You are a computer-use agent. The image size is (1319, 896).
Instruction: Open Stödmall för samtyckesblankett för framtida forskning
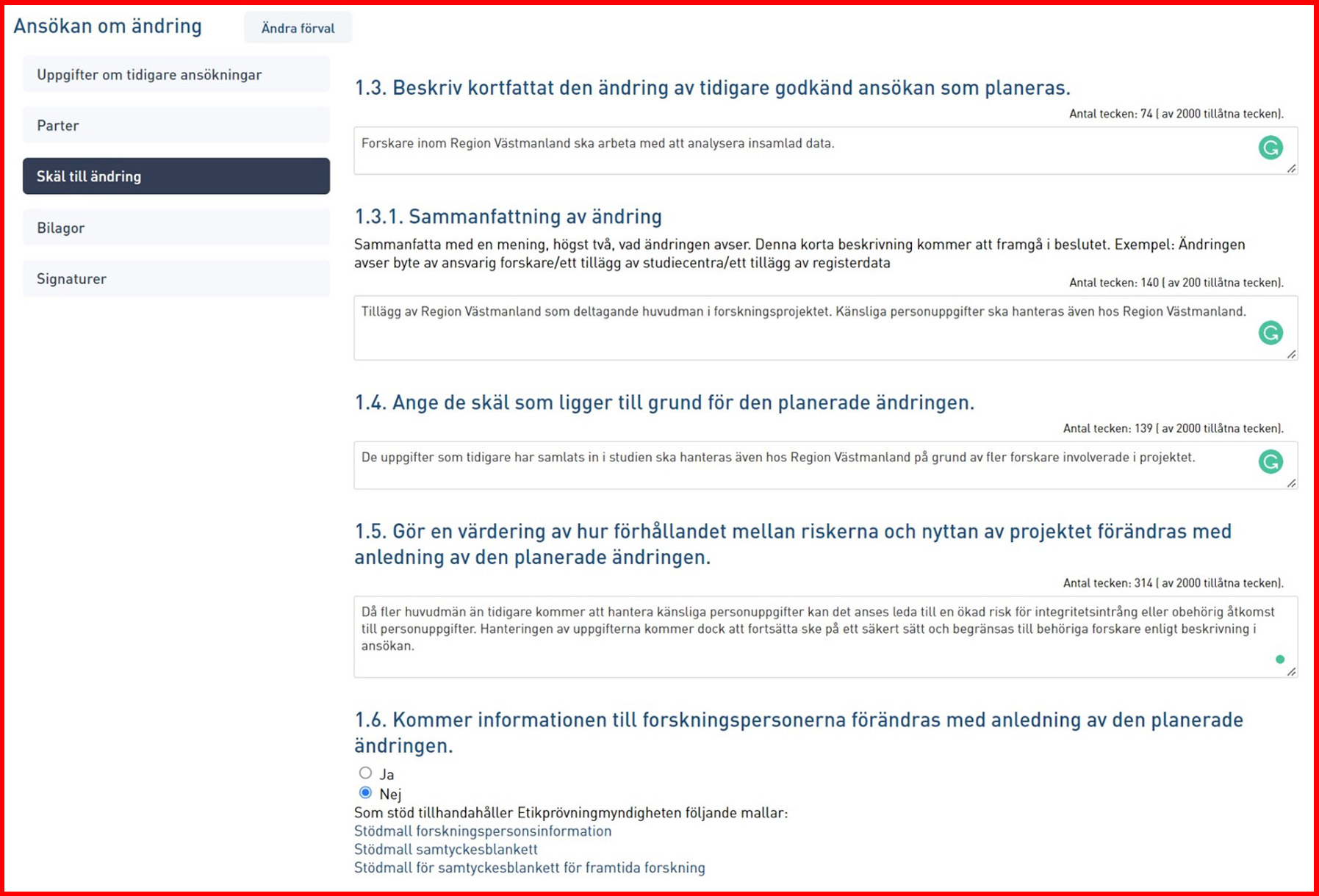(x=530, y=867)
